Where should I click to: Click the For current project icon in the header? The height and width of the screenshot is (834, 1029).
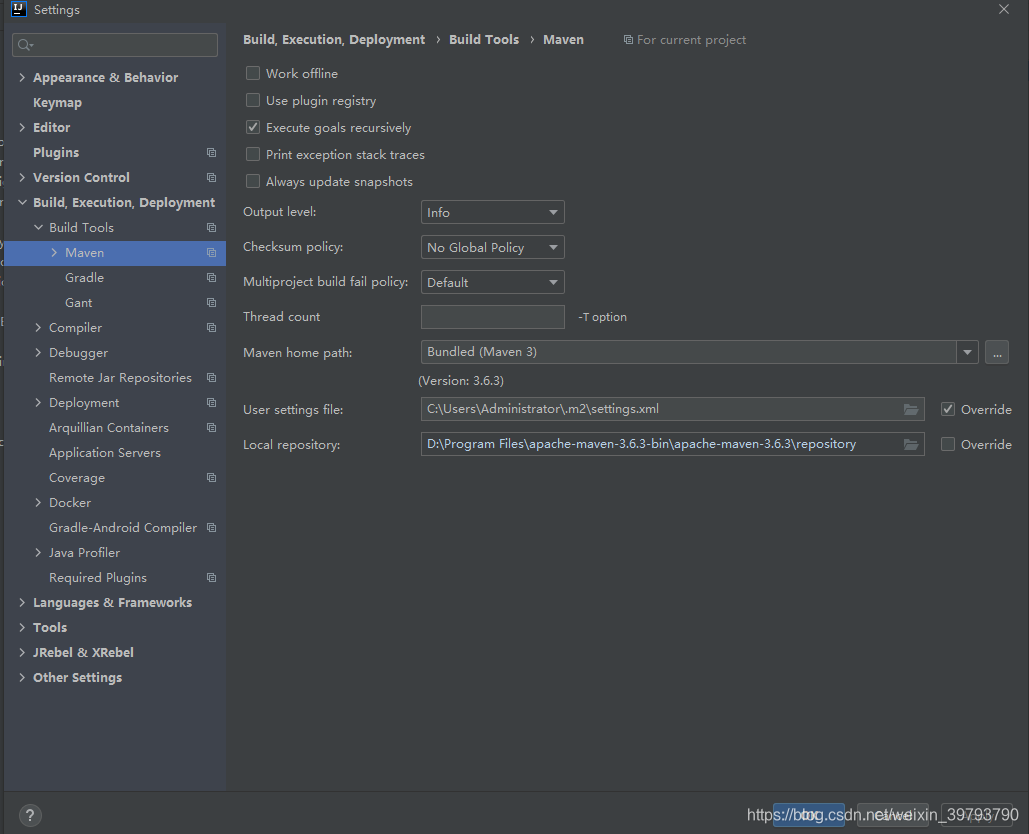pos(628,40)
